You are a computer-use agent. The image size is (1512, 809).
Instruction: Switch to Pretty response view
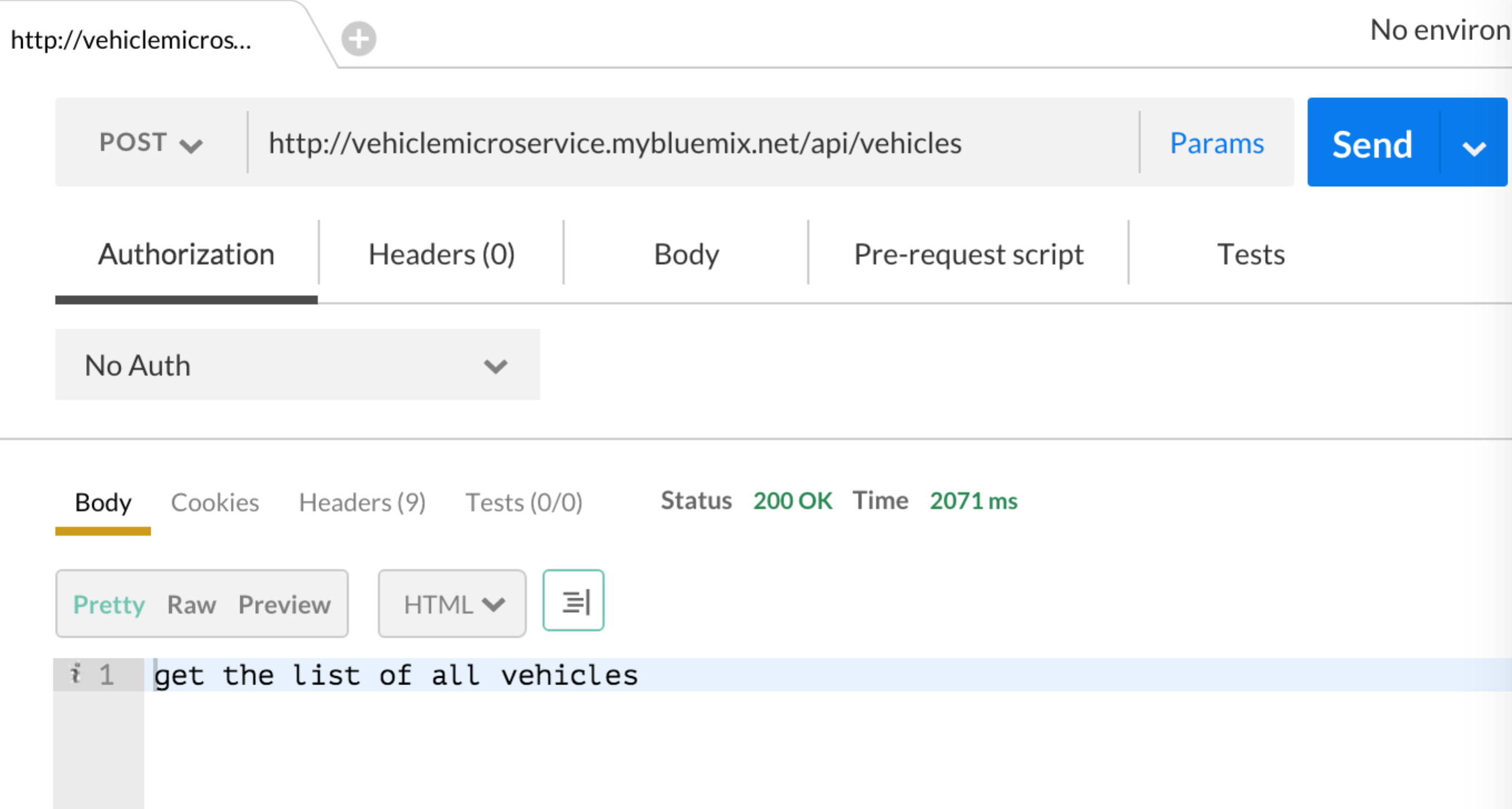(x=108, y=605)
